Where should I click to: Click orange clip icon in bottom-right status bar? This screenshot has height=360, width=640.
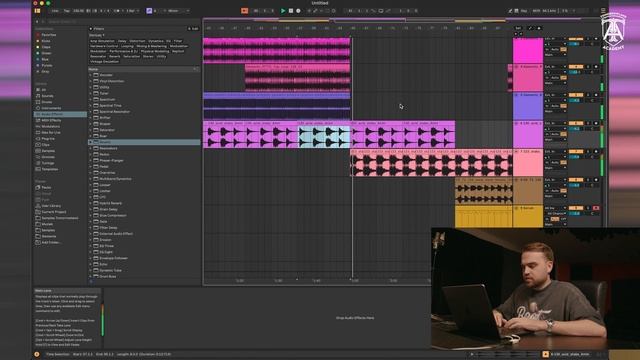pyautogui.click(x=546, y=354)
